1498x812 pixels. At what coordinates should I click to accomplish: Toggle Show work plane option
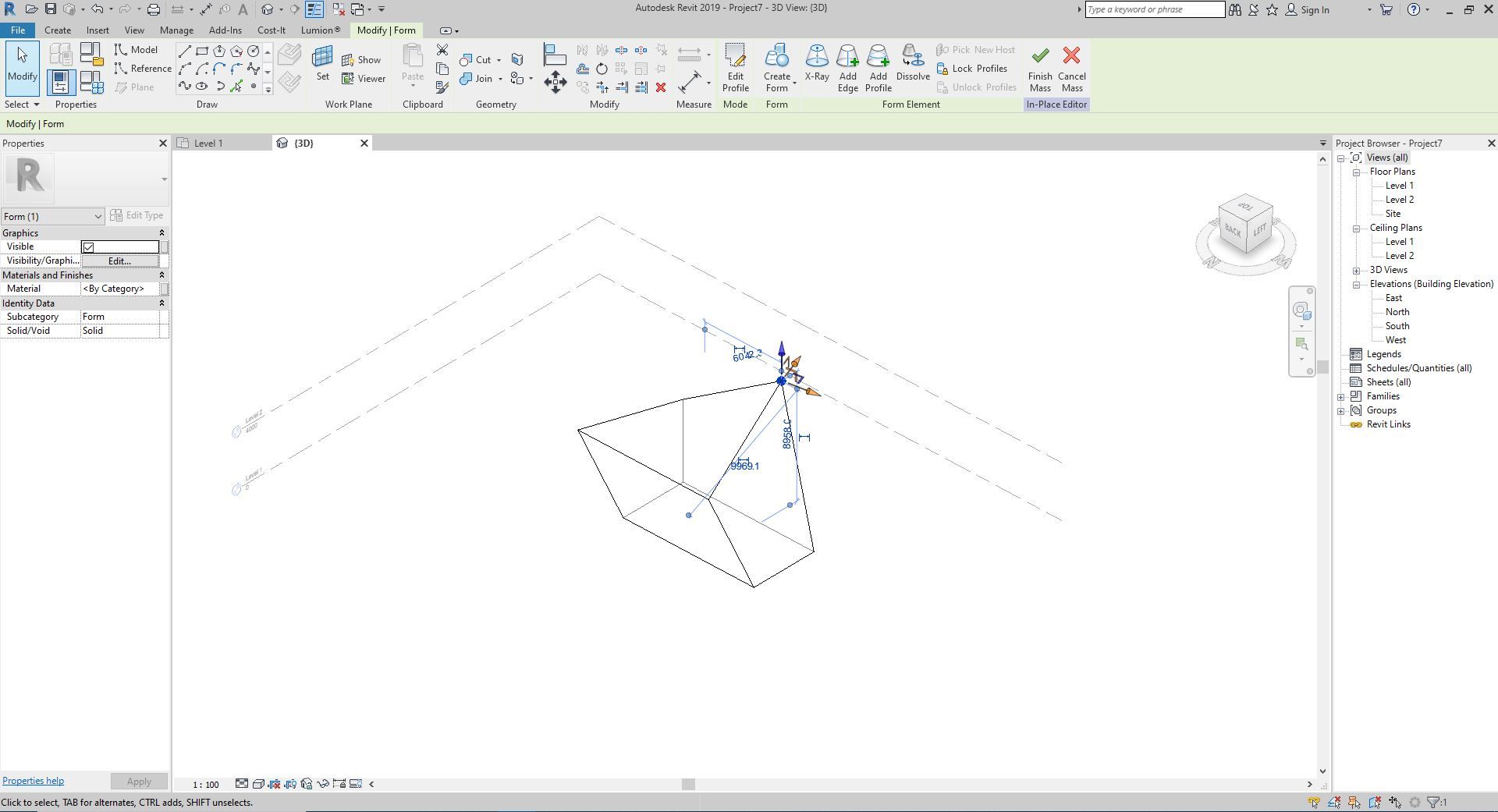[x=361, y=60]
